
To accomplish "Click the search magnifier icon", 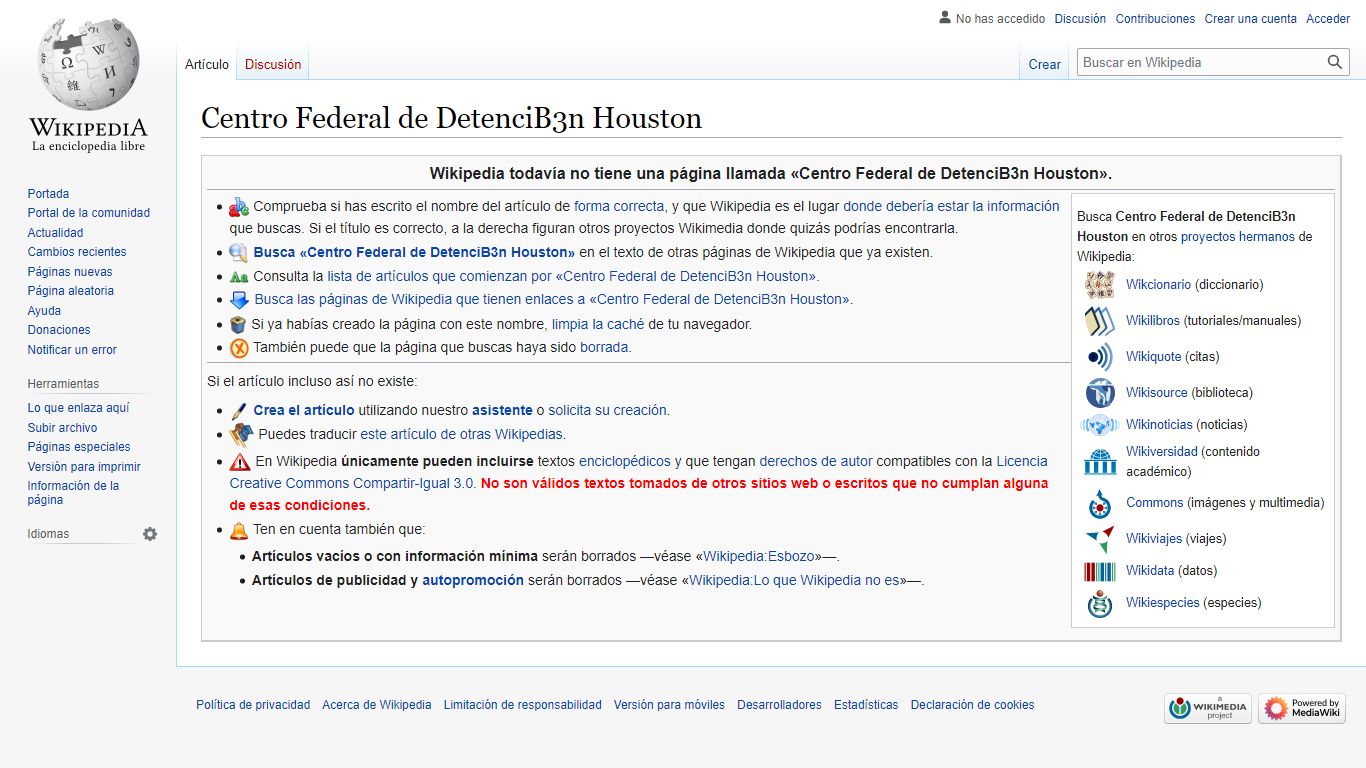I will click(x=1335, y=62).
